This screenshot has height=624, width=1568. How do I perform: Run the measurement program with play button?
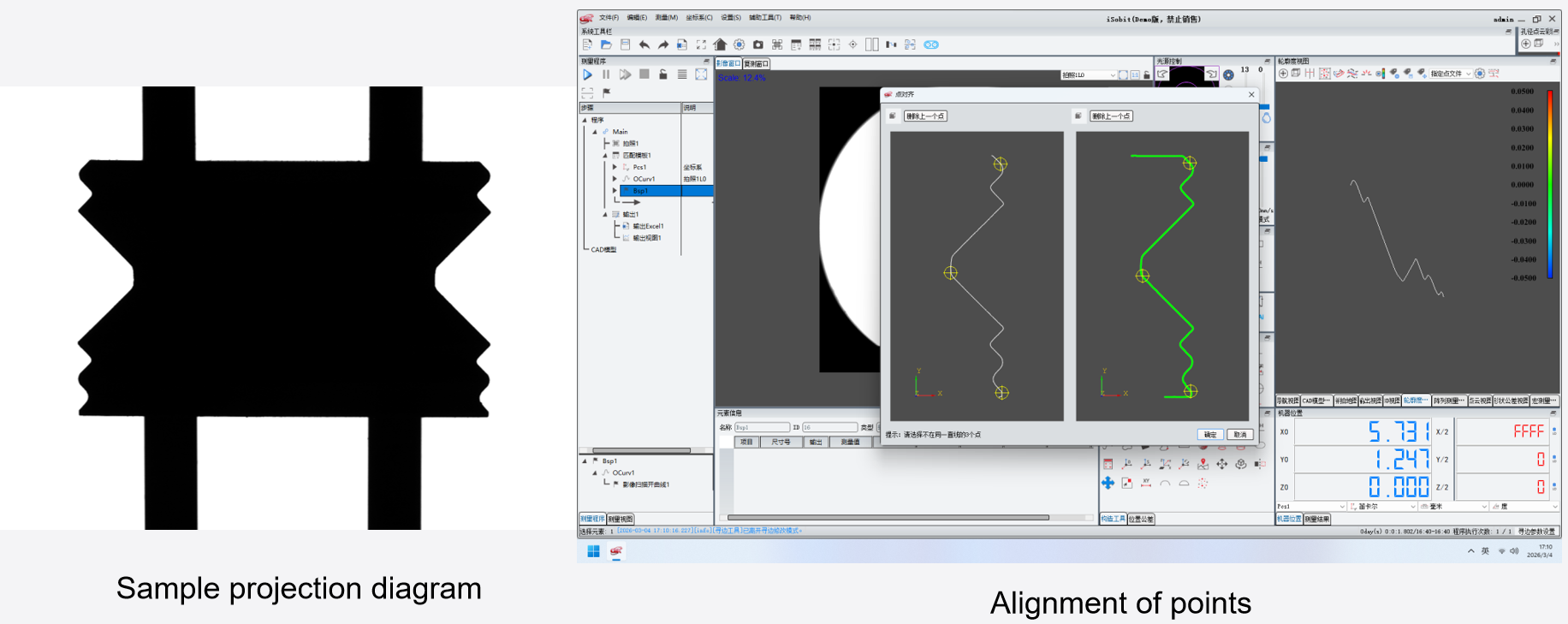(587, 74)
